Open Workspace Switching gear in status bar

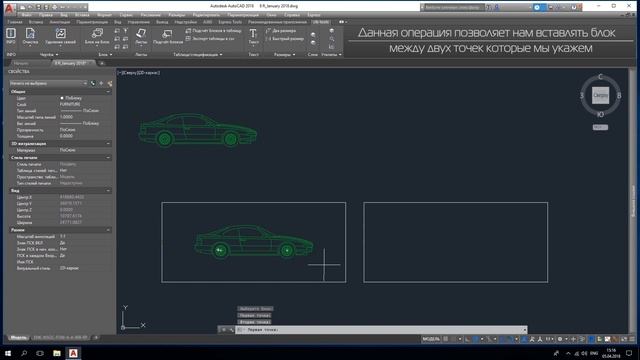(x=560, y=339)
